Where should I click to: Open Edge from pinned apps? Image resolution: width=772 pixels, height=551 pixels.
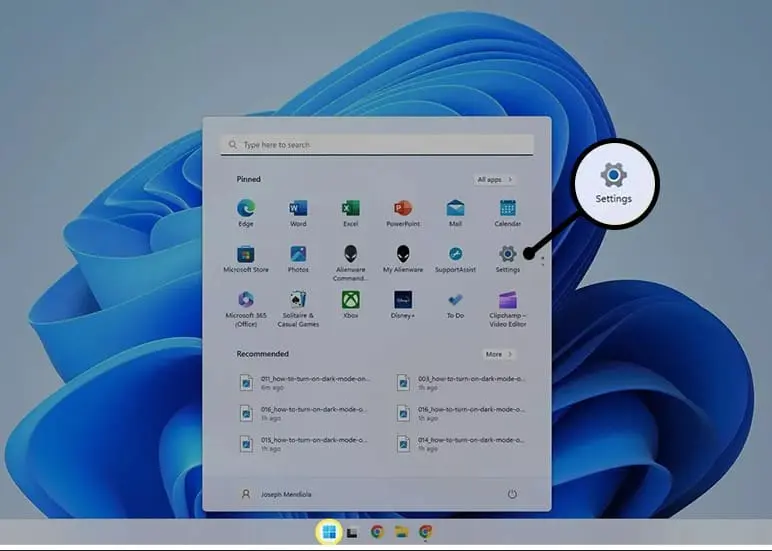(x=246, y=213)
